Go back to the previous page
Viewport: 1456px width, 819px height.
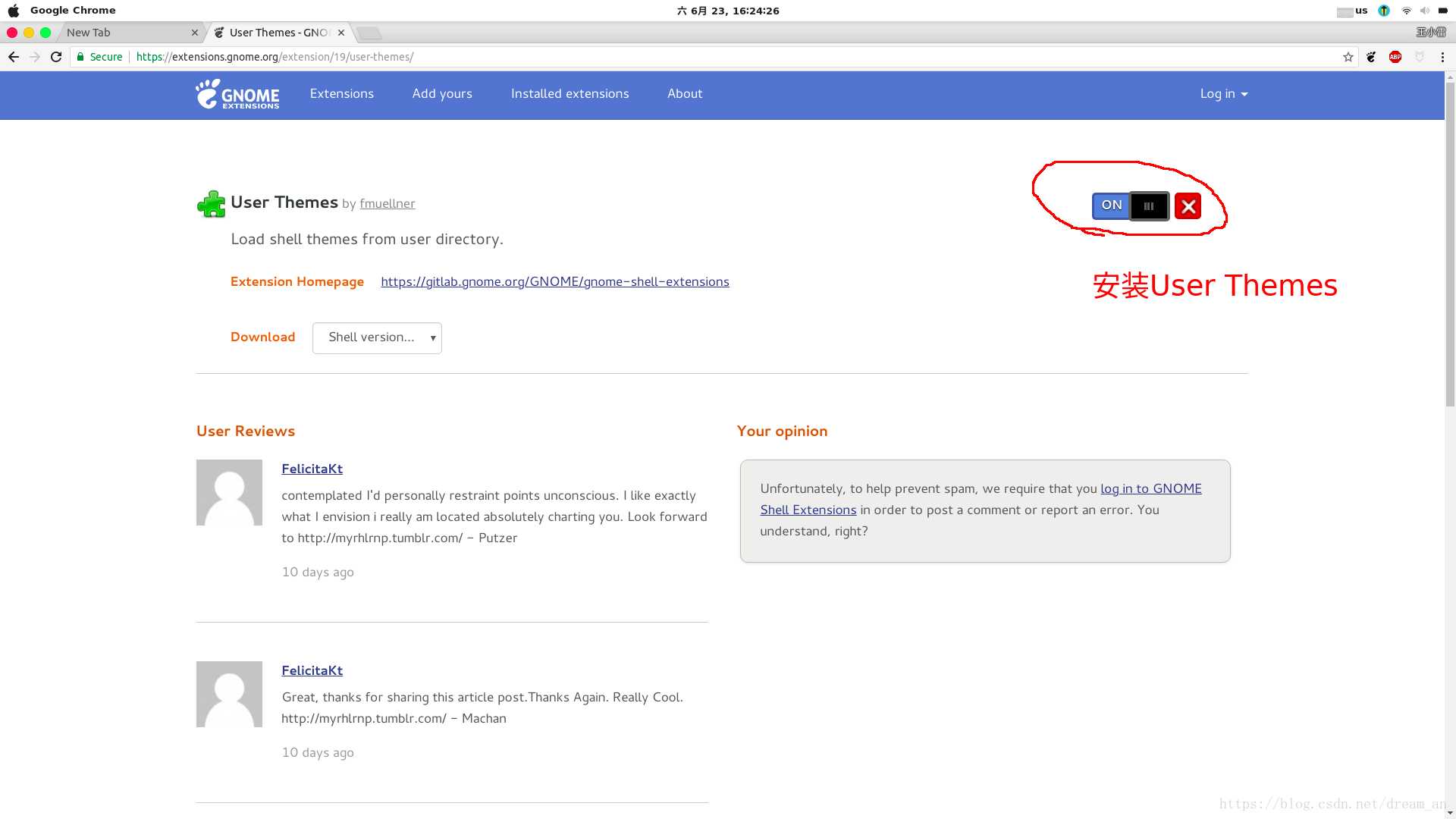coord(14,57)
